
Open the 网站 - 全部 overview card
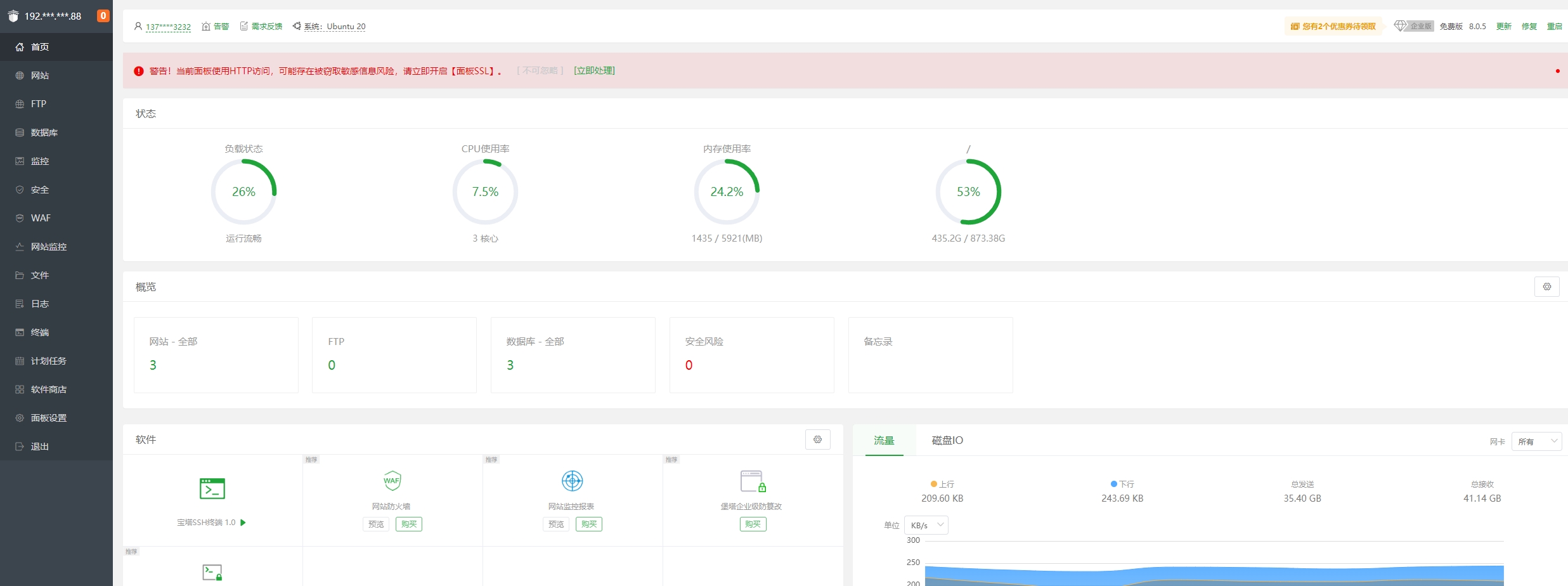tap(216, 355)
